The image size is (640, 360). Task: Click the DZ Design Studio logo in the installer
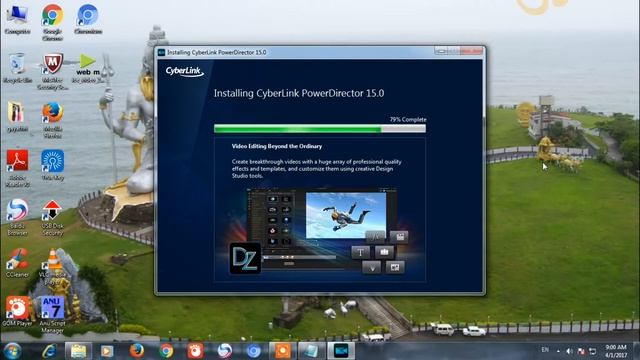pos(245,258)
